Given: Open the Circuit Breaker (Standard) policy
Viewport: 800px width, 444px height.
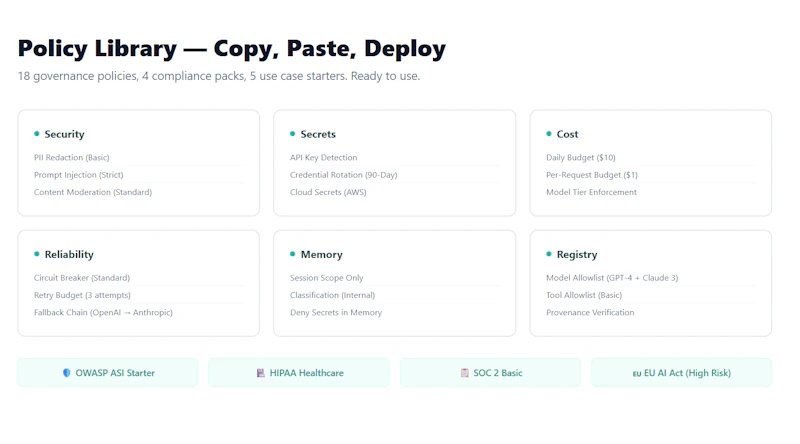Looking at the screenshot, I should [x=82, y=278].
